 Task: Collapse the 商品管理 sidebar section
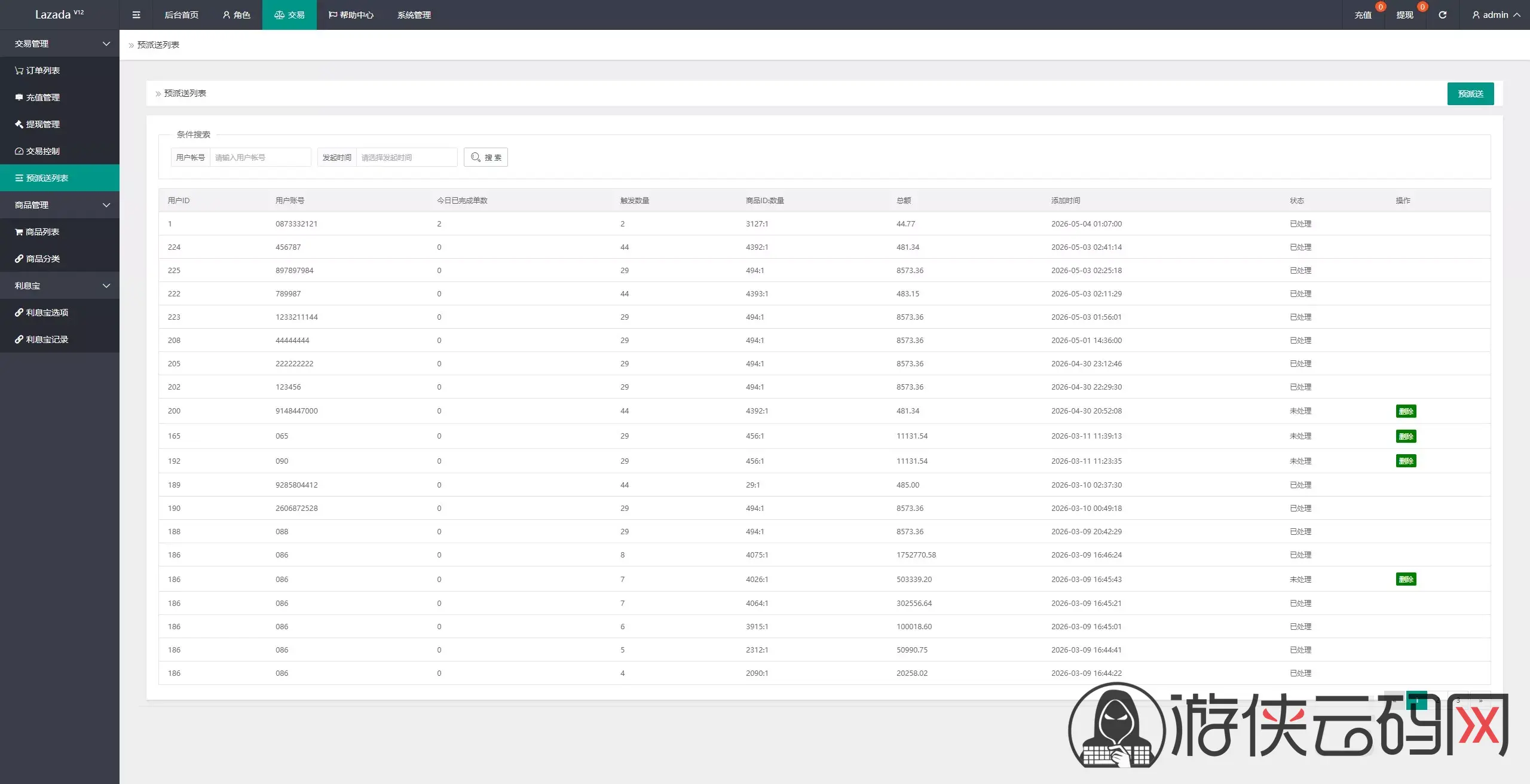(x=60, y=205)
